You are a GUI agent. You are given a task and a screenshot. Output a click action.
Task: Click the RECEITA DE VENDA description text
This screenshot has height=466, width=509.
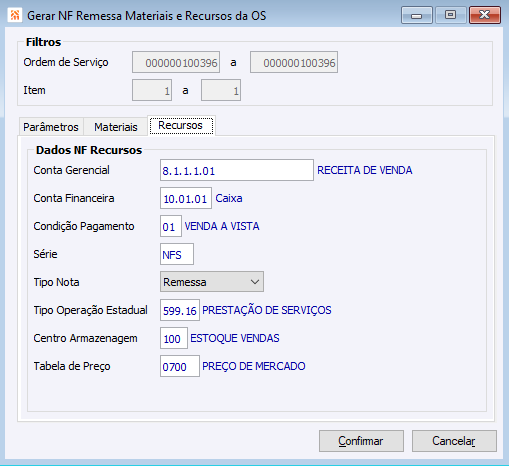365,170
